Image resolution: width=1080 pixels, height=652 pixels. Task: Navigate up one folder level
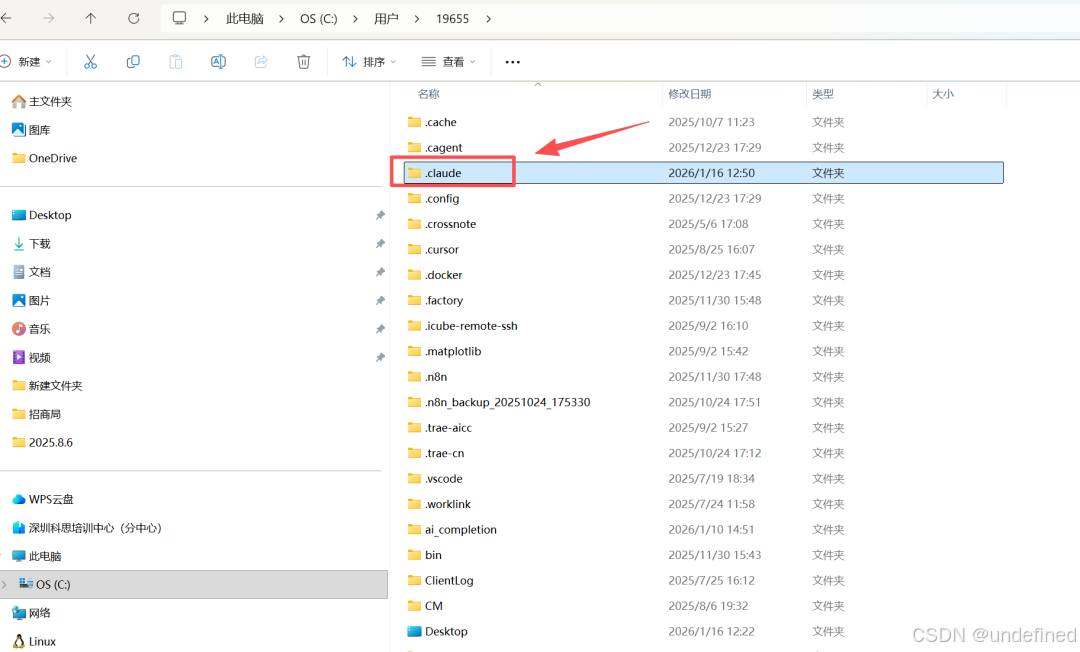point(91,19)
